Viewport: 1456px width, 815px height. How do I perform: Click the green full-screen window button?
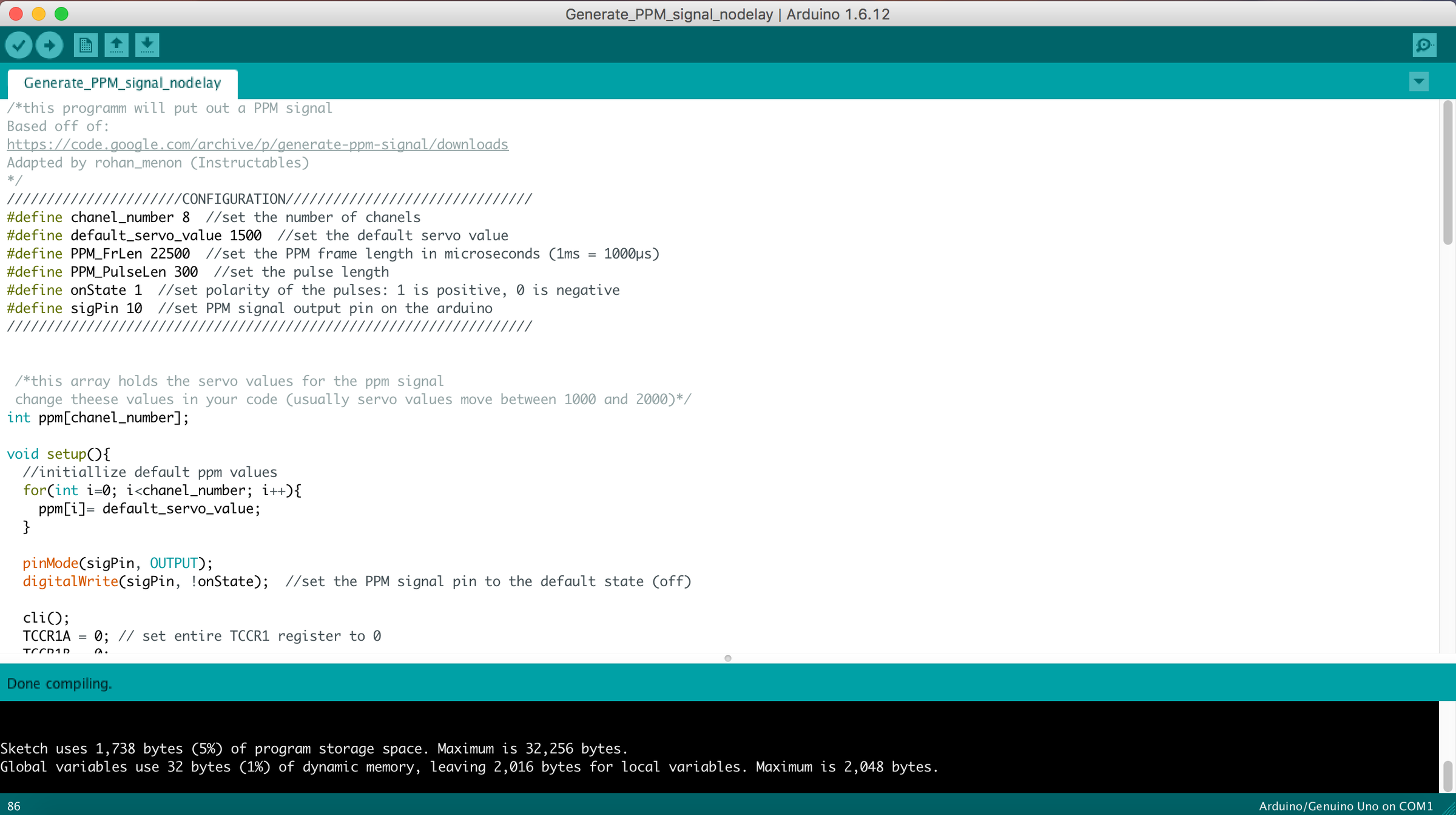pos(61,13)
